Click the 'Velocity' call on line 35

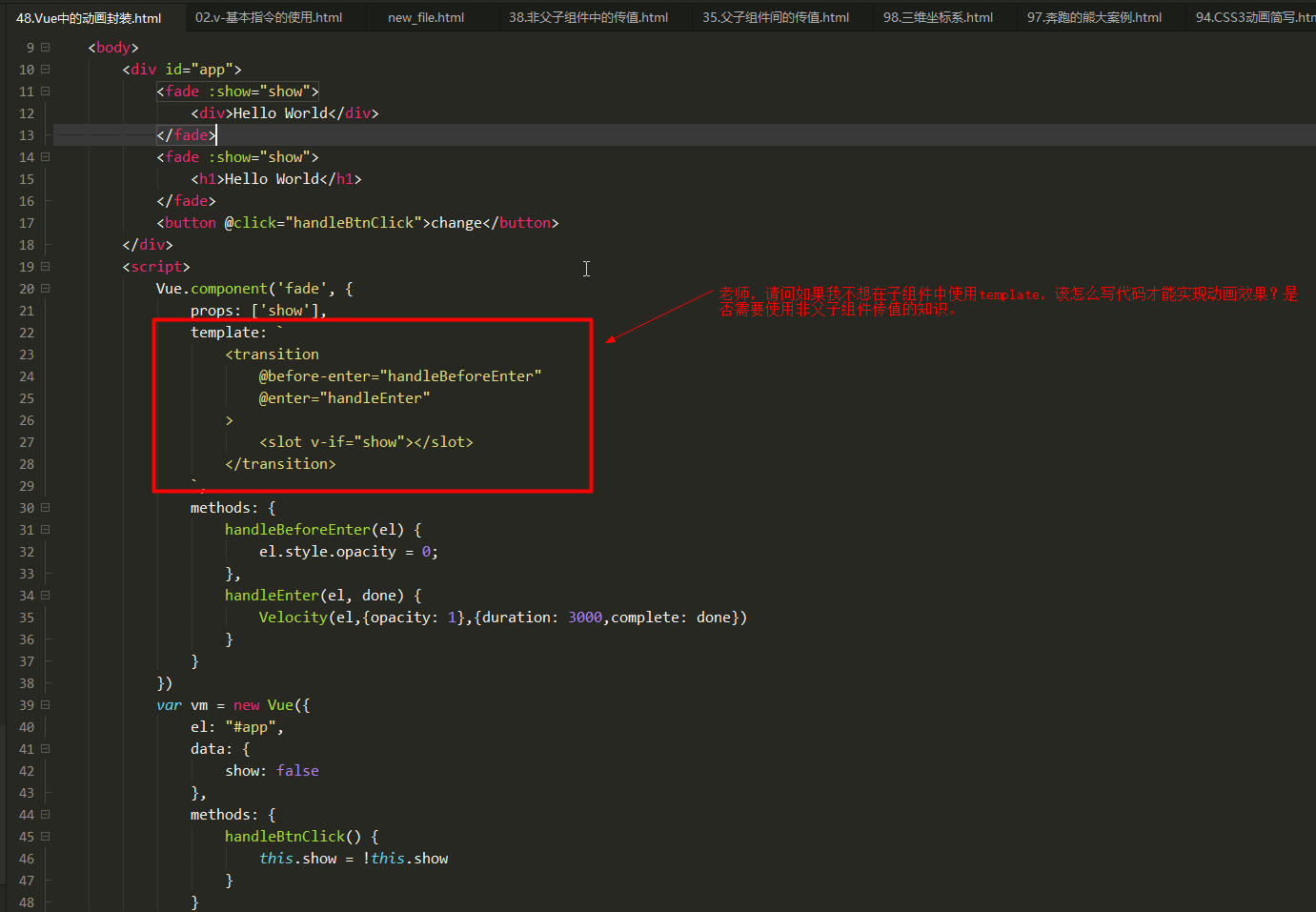click(x=293, y=618)
